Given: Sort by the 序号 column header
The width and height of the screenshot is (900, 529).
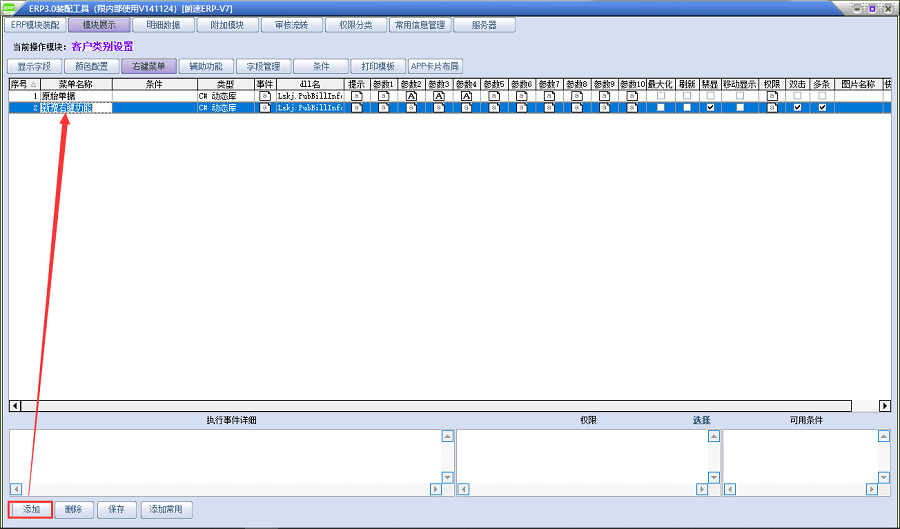Looking at the screenshot, I should tap(22, 84).
